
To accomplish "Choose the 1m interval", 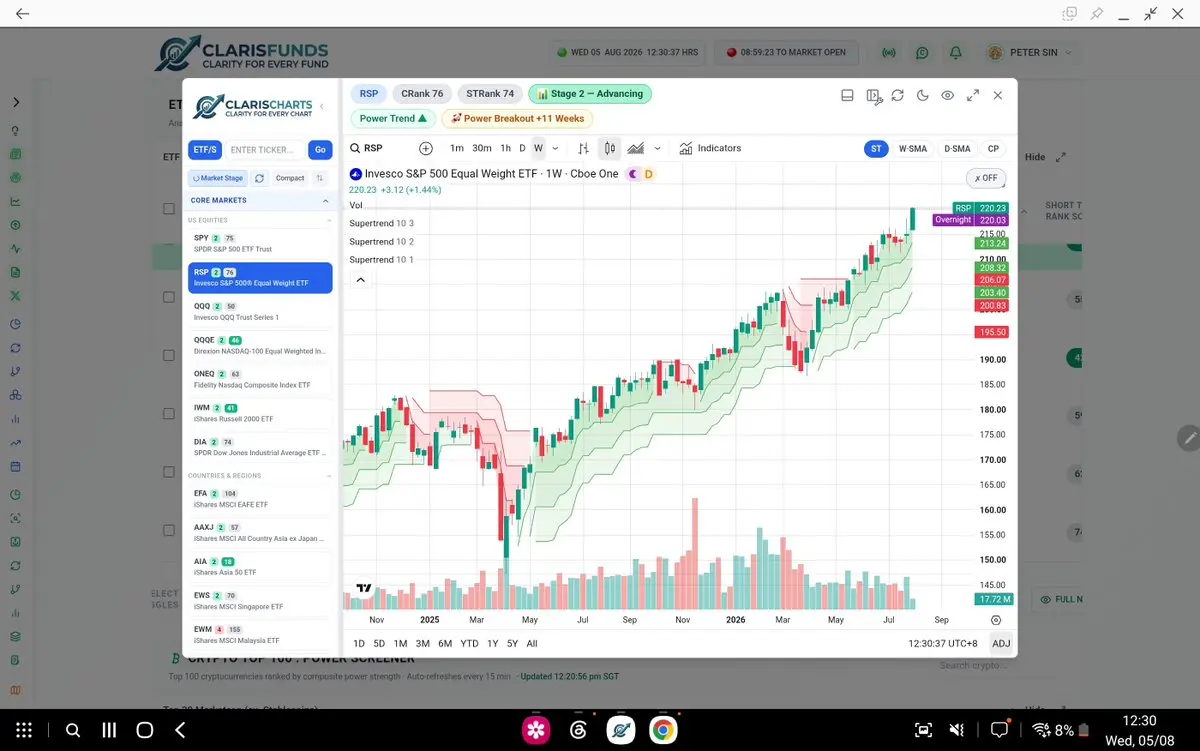I will [x=457, y=148].
